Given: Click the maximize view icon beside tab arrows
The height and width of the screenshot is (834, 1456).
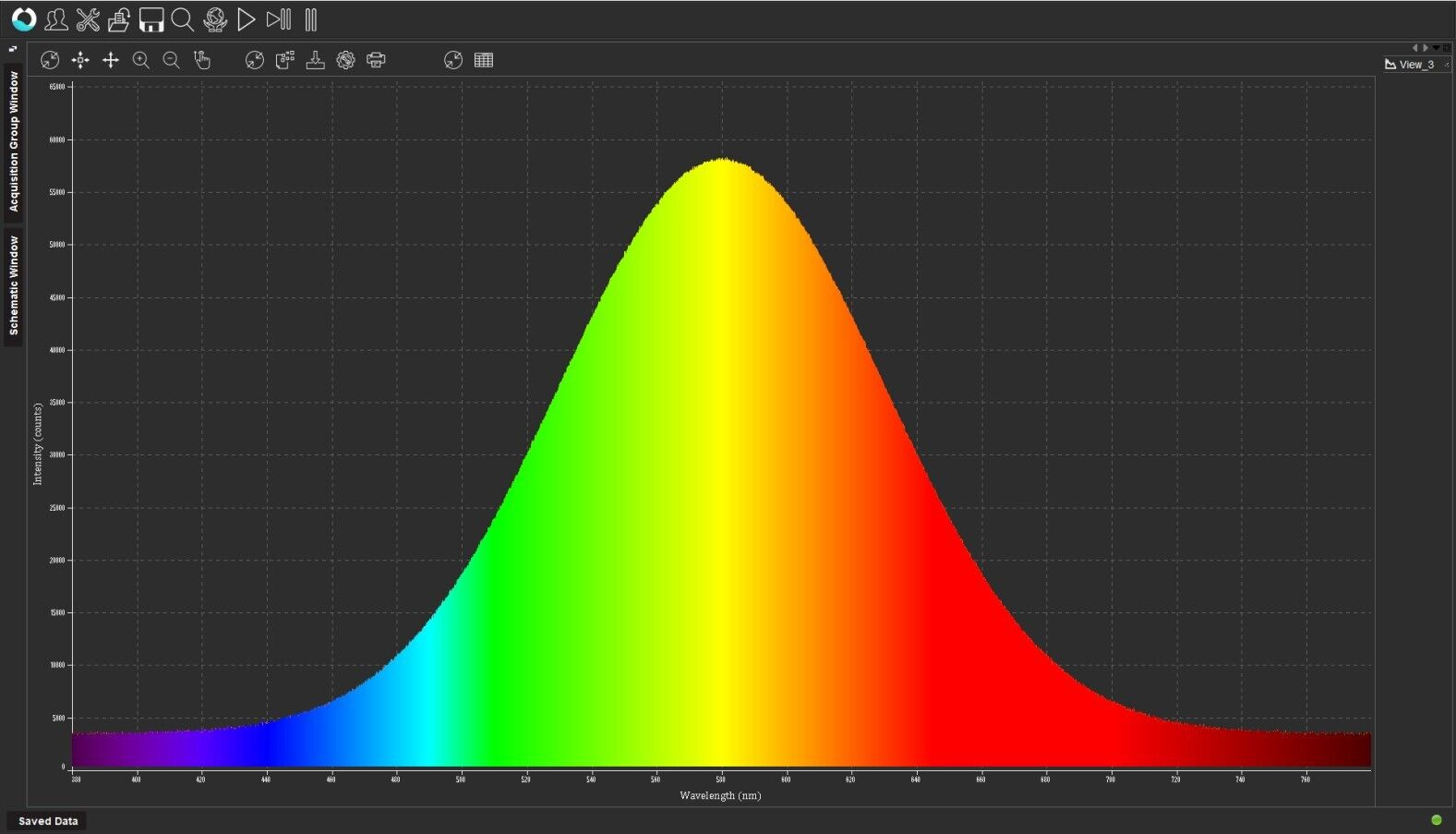Looking at the screenshot, I should pos(1447,48).
